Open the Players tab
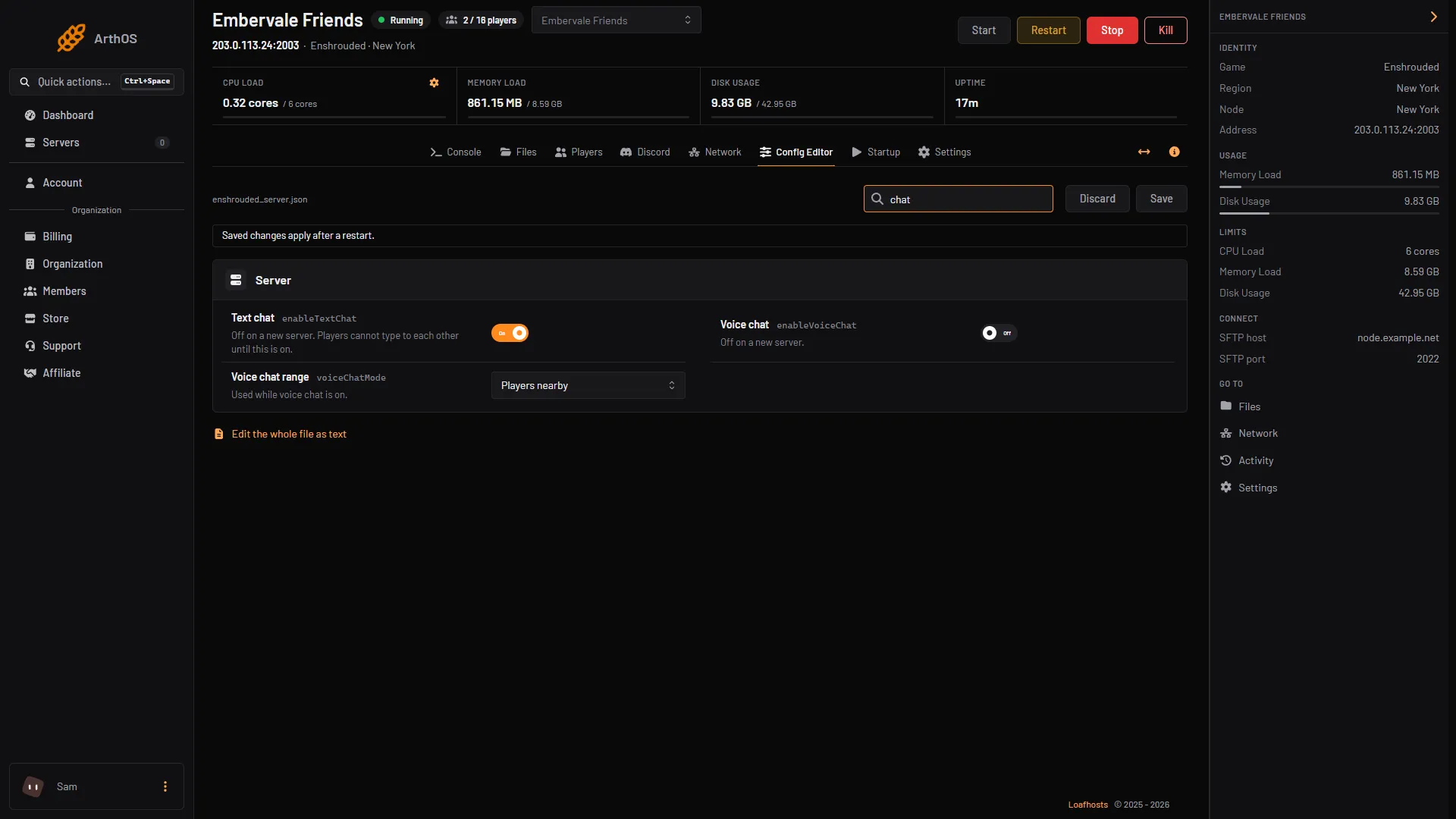The width and height of the screenshot is (1456, 819). tap(579, 152)
